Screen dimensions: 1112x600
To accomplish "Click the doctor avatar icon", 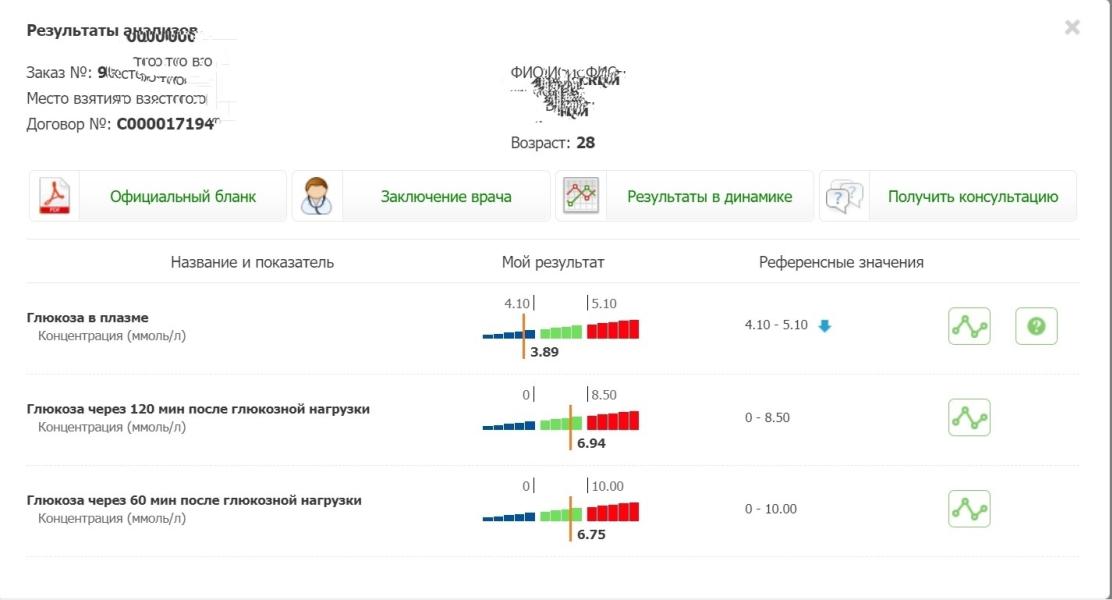I will [316, 196].
